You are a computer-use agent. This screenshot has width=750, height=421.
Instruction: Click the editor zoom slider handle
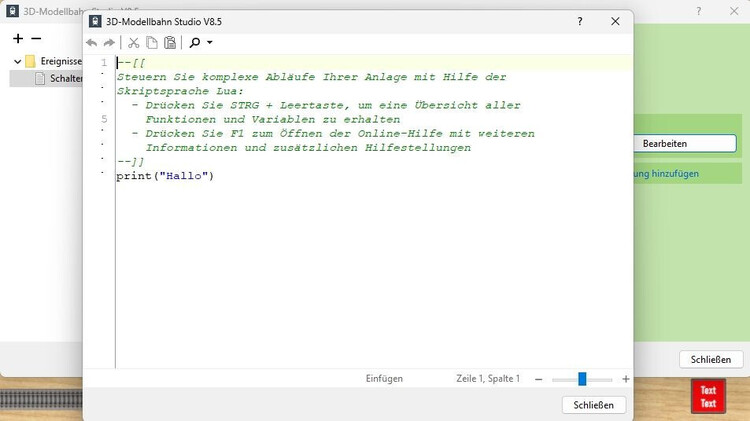tap(582, 379)
